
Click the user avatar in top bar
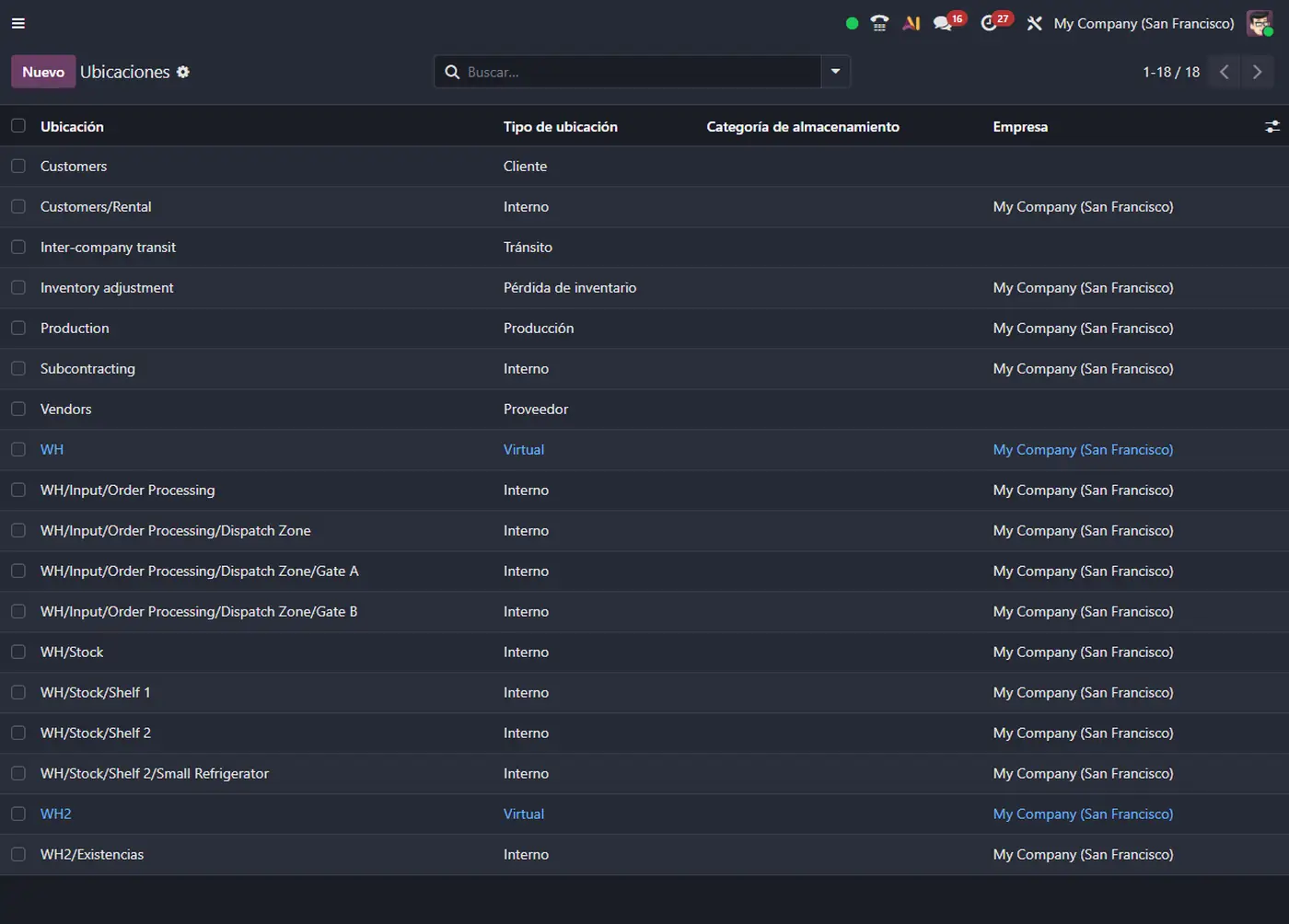coord(1259,24)
